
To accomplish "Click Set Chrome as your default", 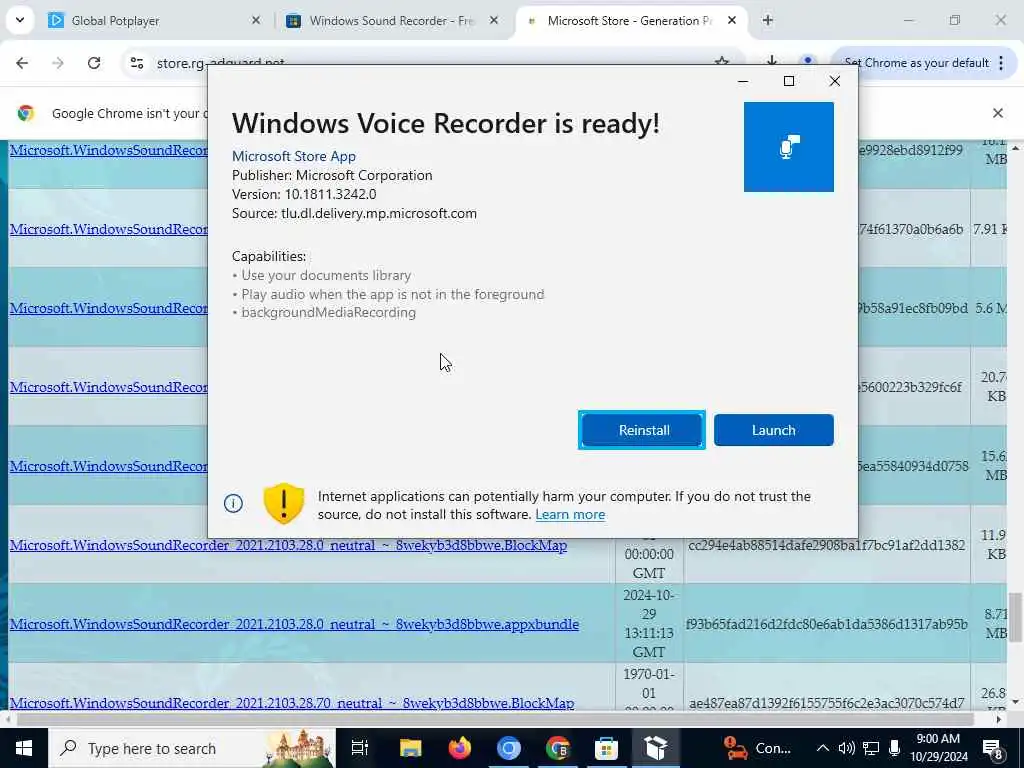I will pos(916,63).
